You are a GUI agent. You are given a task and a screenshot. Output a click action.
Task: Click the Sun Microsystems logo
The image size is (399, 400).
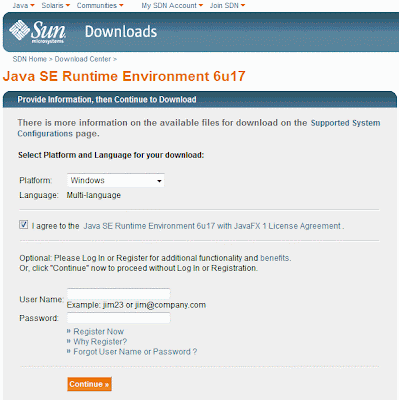37,32
